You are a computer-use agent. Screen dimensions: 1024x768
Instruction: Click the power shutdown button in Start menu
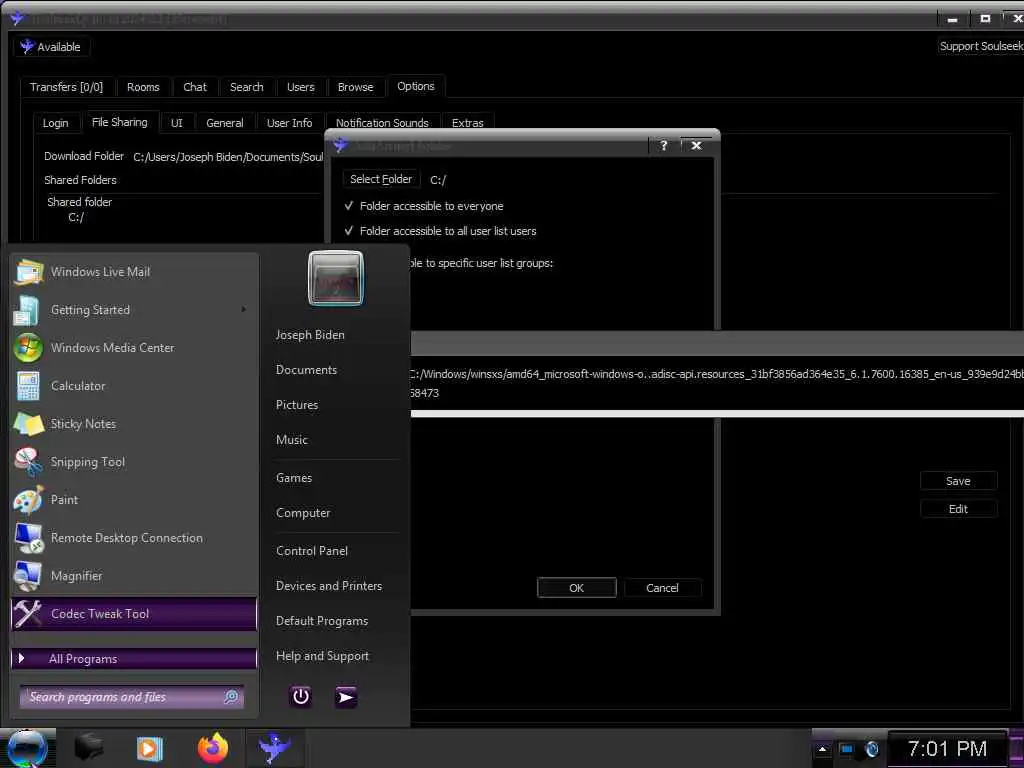click(x=300, y=697)
